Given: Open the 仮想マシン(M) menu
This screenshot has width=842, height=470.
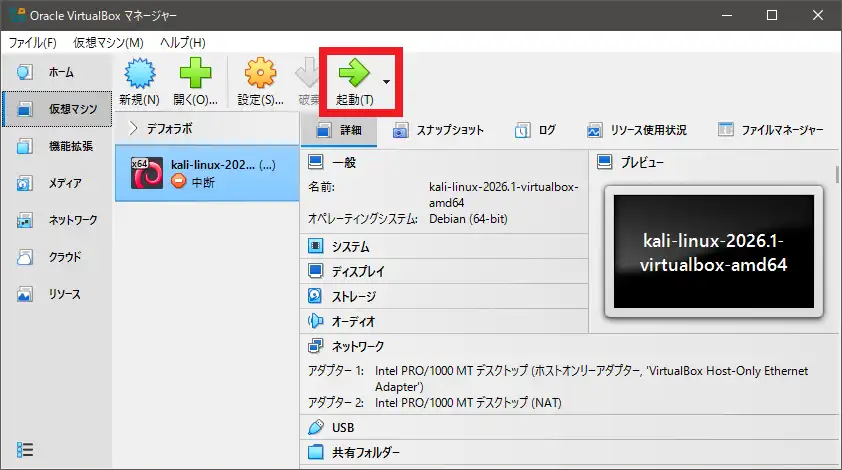Looking at the screenshot, I should (x=108, y=42).
